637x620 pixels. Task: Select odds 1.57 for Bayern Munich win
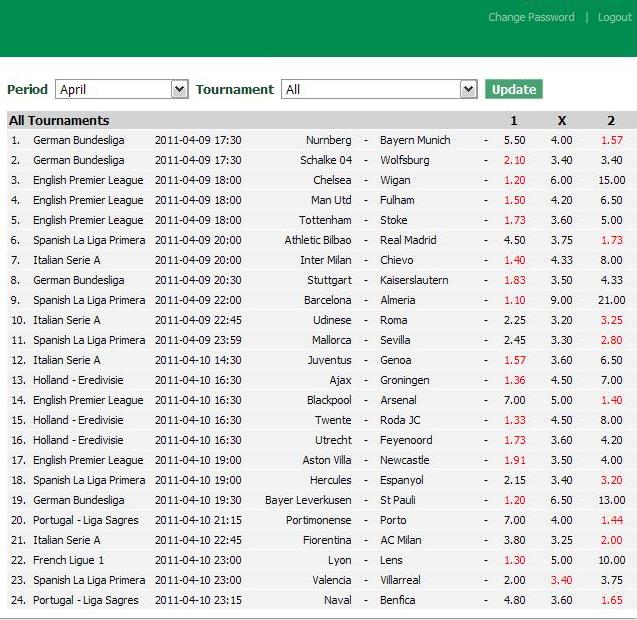(611, 140)
